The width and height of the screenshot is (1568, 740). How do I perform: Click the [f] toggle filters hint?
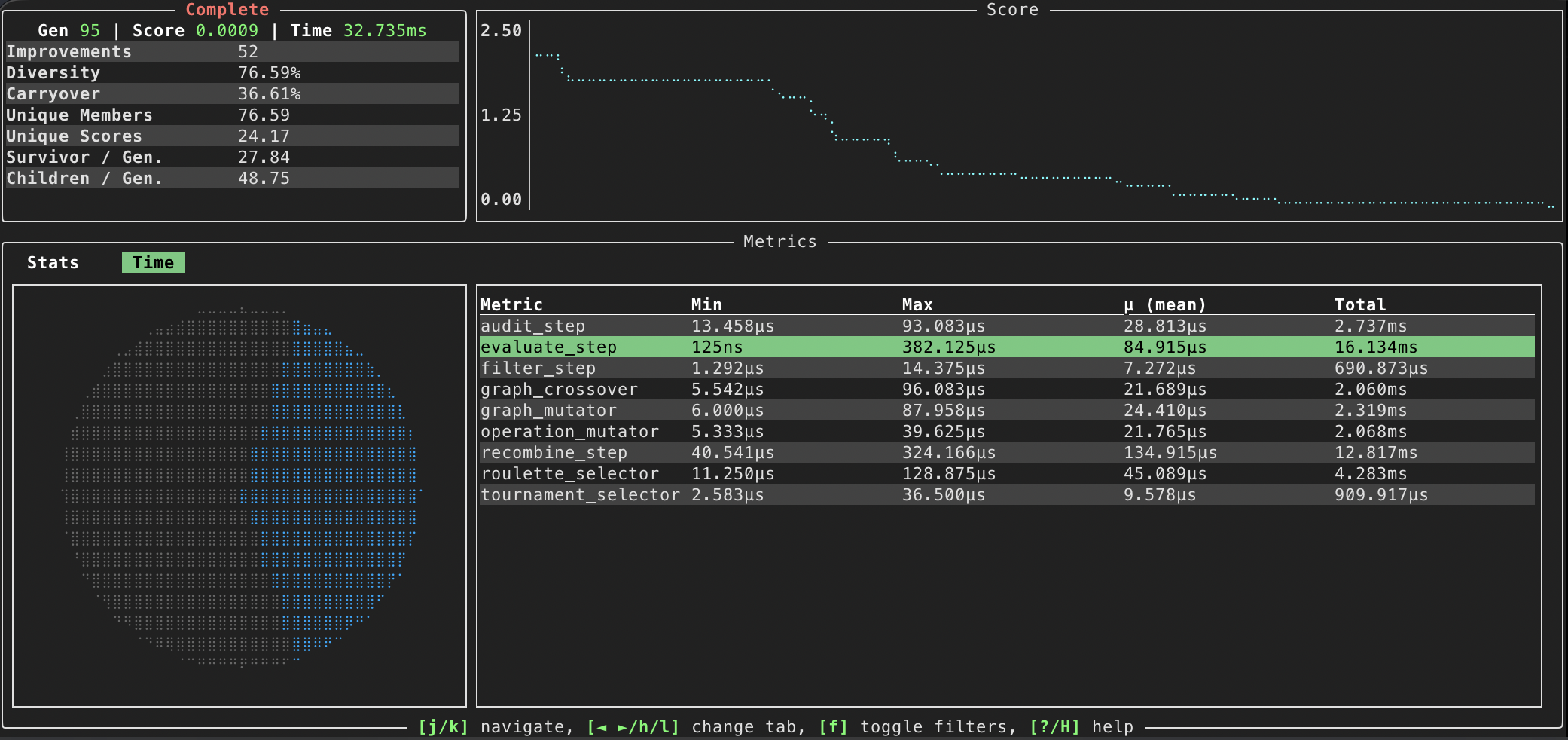[917, 726]
